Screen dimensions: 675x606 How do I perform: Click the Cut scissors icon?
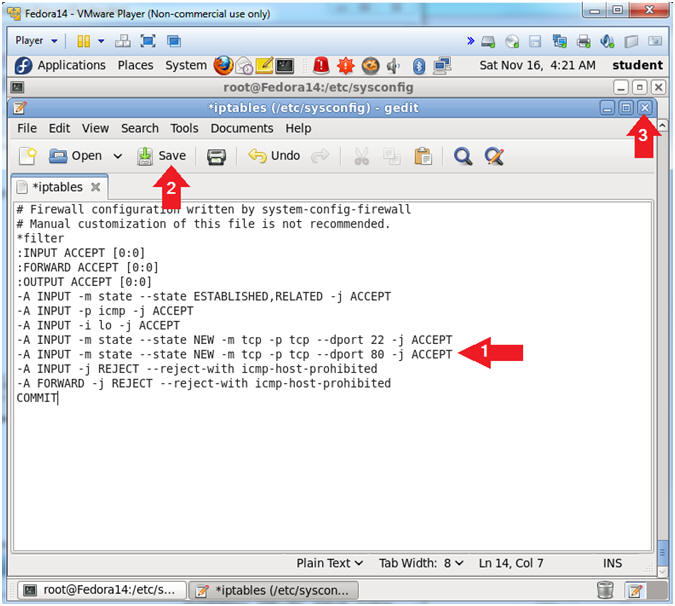(361, 156)
